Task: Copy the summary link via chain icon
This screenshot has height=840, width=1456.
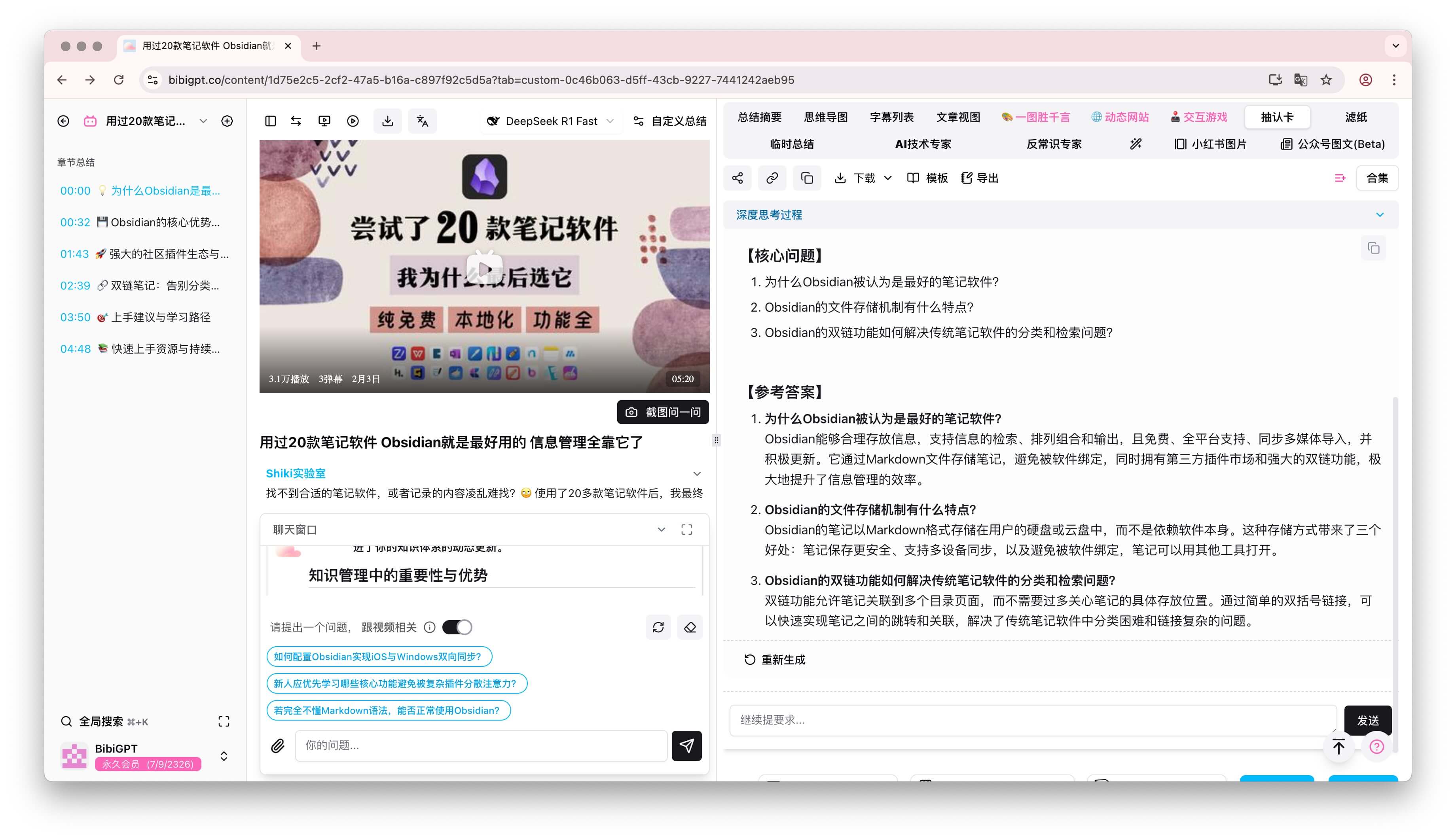Action: (772, 178)
